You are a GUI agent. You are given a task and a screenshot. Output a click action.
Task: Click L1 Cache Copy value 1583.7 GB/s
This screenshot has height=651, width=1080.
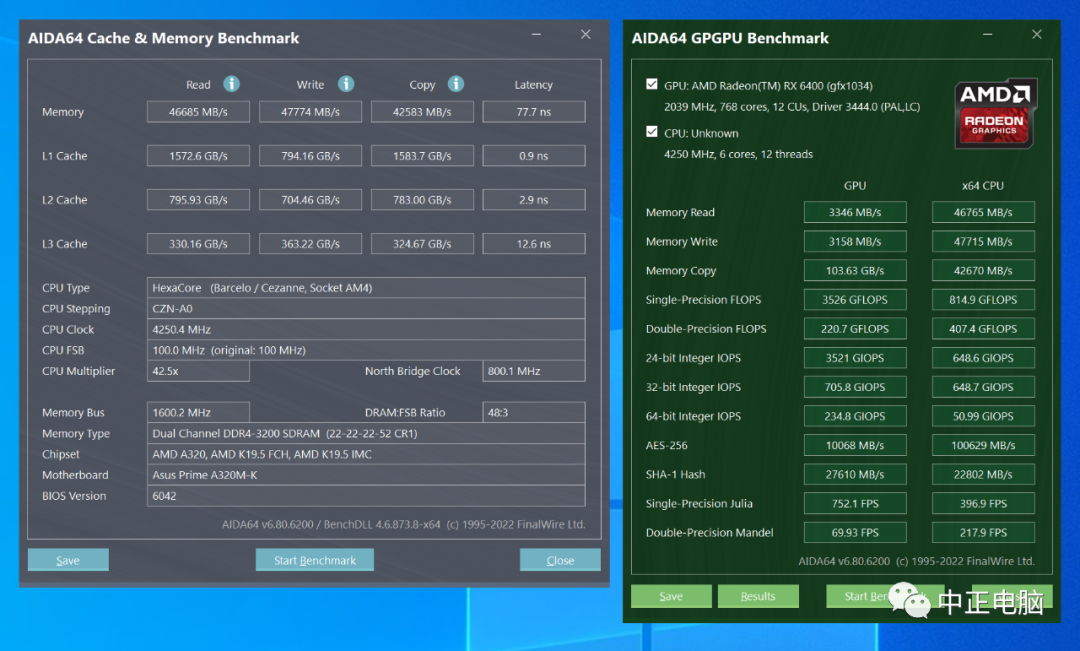[x=422, y=156]
